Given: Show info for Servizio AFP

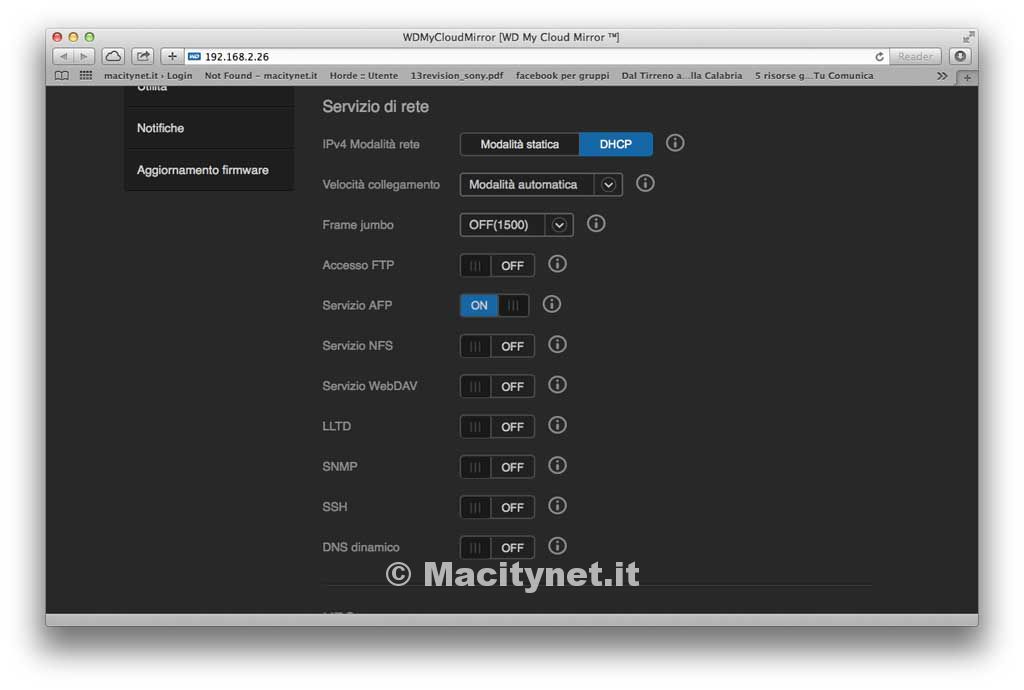Looking at the screenshot, I should coord(552,304).
